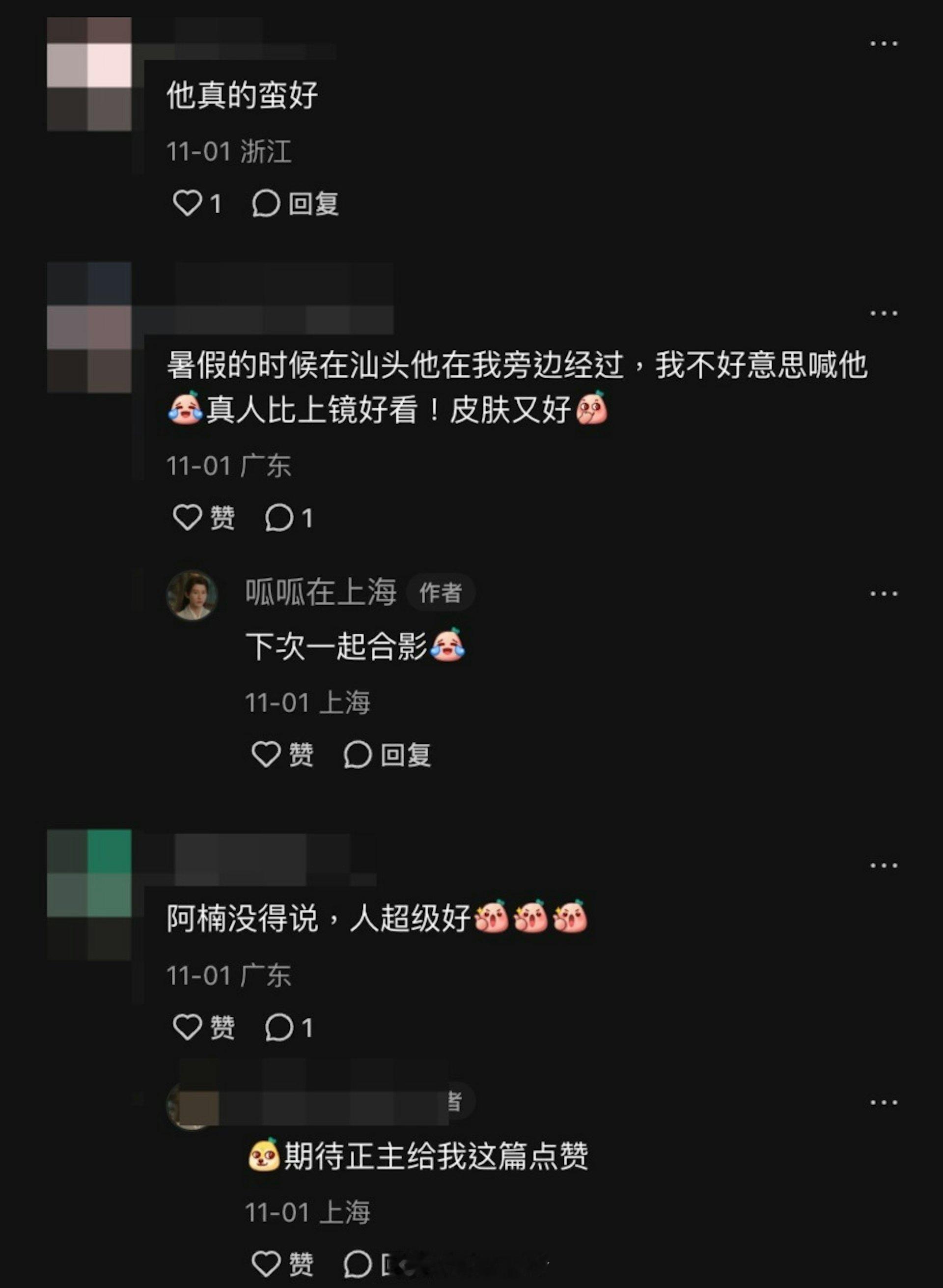Screen dimensions: 943x1288
Task: Open the three-dot menu of the 汕头 comment
Action: pyautogui.click(x=884, y=313)
